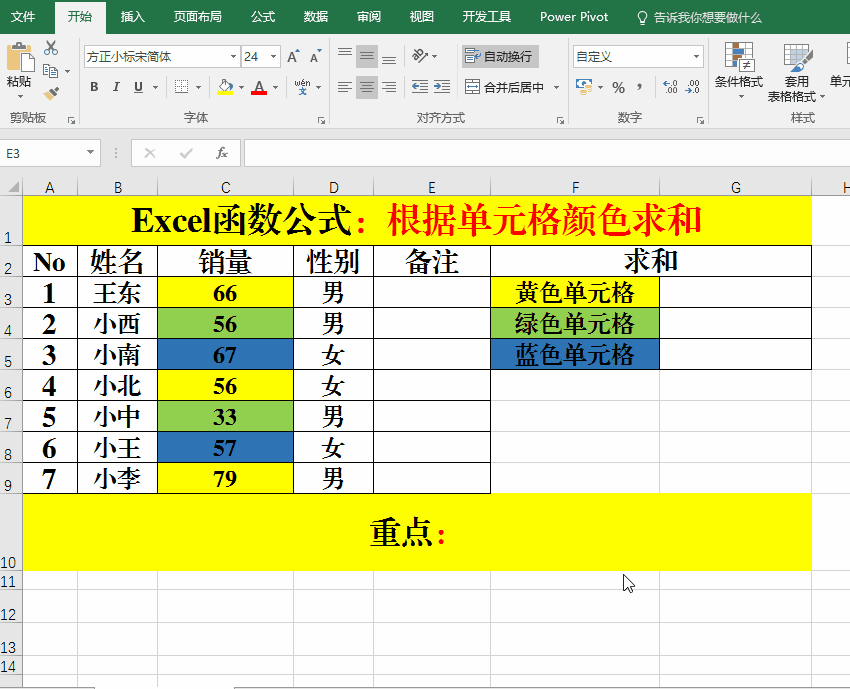850x689 pixels.
Task: Open the 公式 ribbon tab
Action: click(x=263, y=17)
